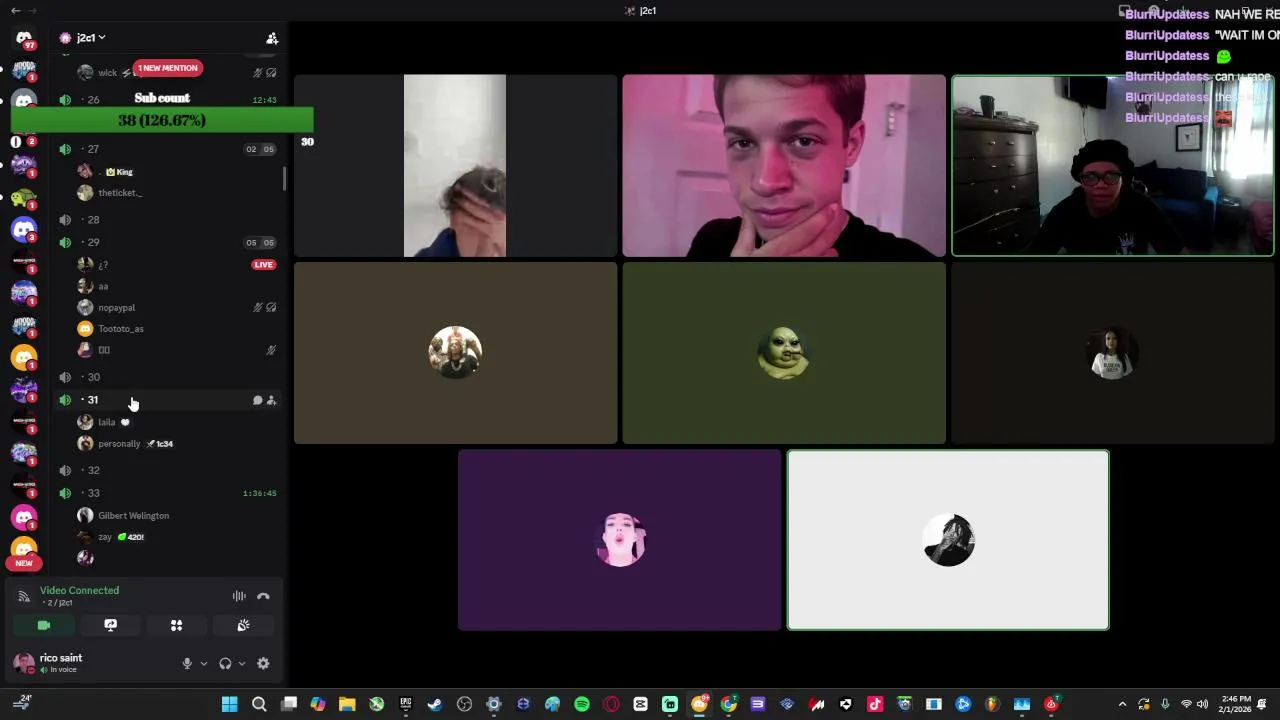Click the LIVE badge in channel 29
Viewport: 1280px width, 720px height.
pos(263,265)
